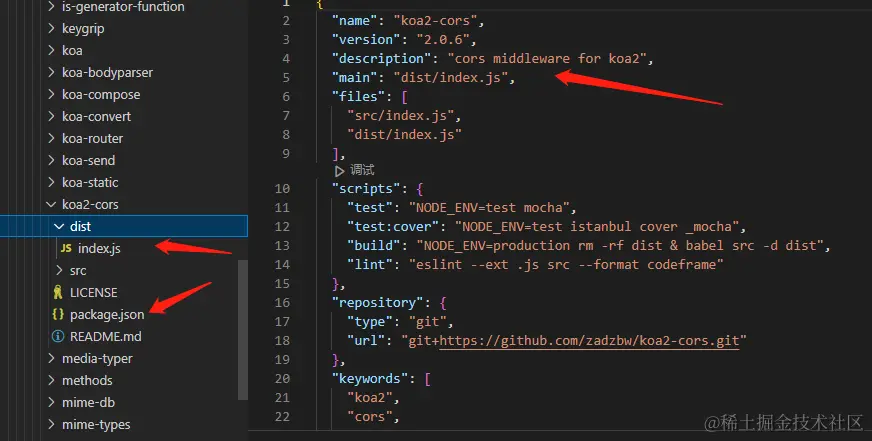Click the "eslint --ext .js src" lint value
The image size is (872, 441).
[x=567, y=265]
